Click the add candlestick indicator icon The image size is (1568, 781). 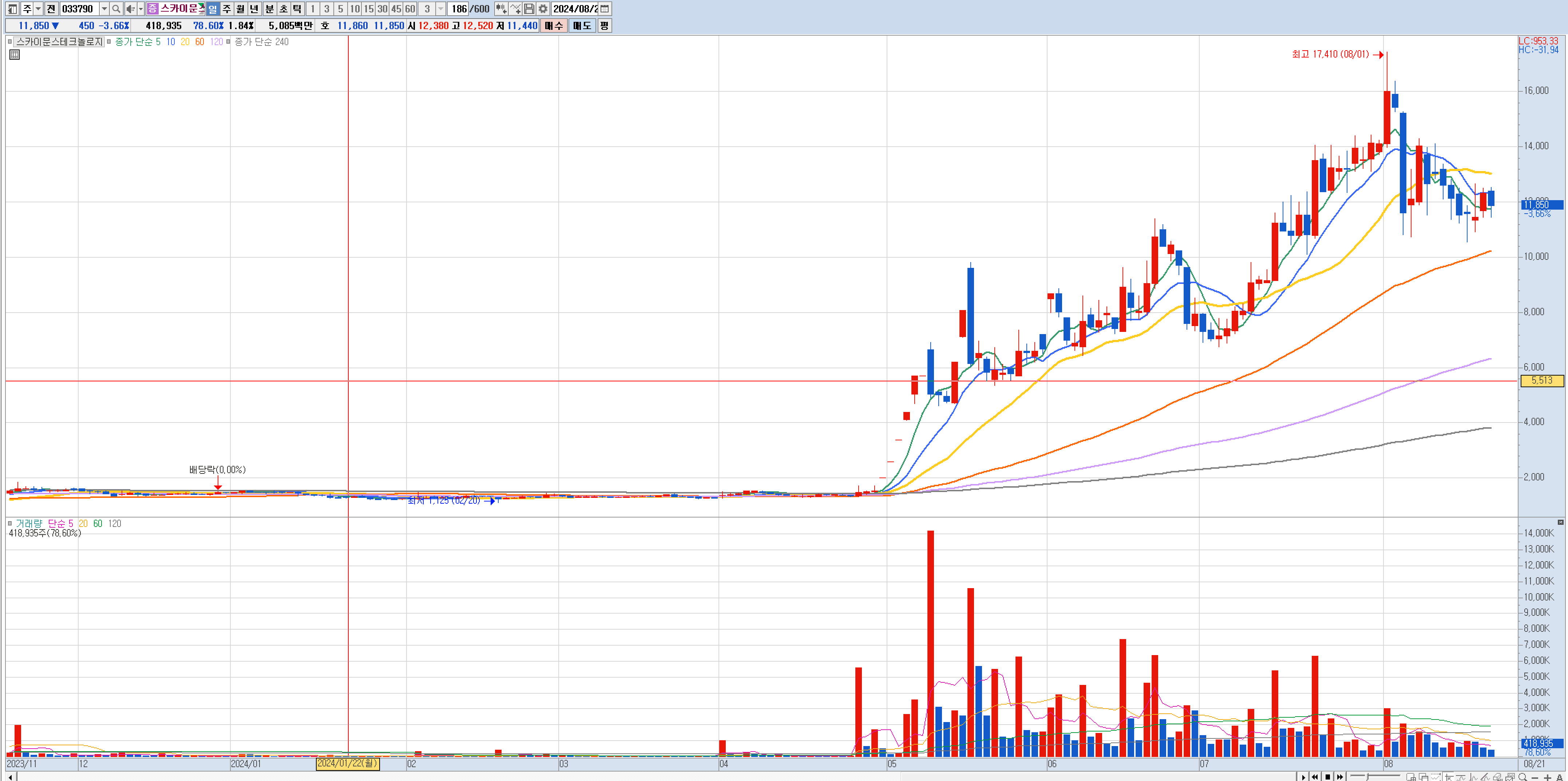500,8
